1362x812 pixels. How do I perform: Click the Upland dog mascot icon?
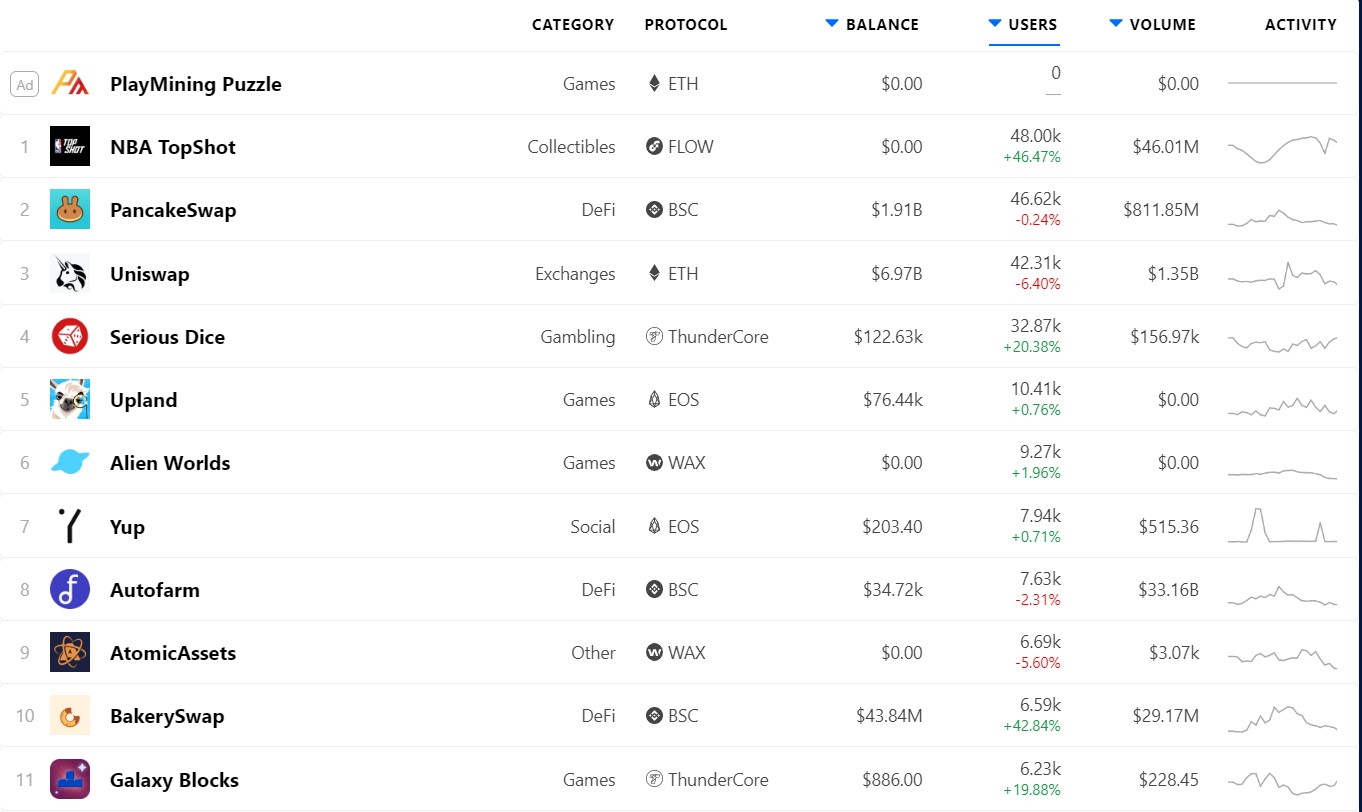[x=69, y=399]
